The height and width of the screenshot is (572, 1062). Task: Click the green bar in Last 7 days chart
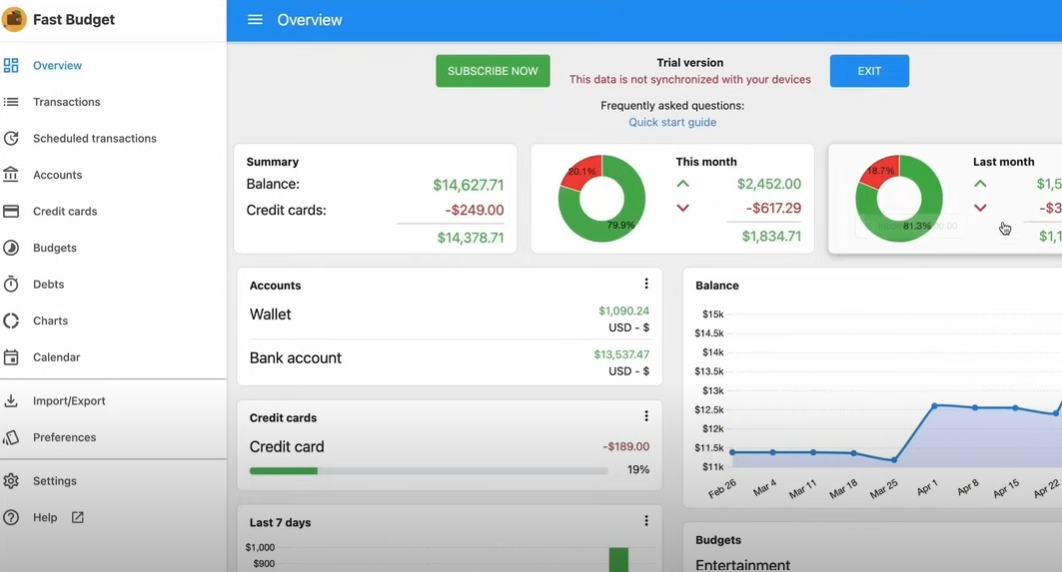618,560
